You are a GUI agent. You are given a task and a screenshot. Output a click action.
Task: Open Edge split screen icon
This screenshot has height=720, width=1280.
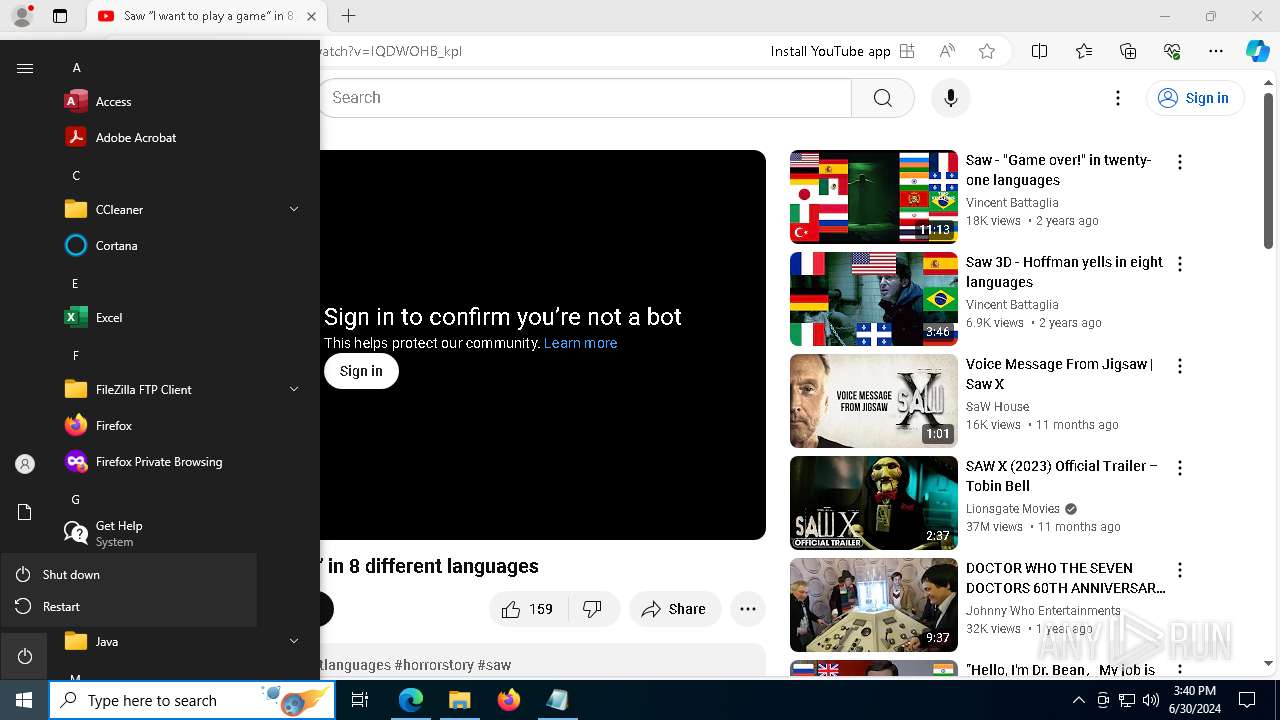1039,51
